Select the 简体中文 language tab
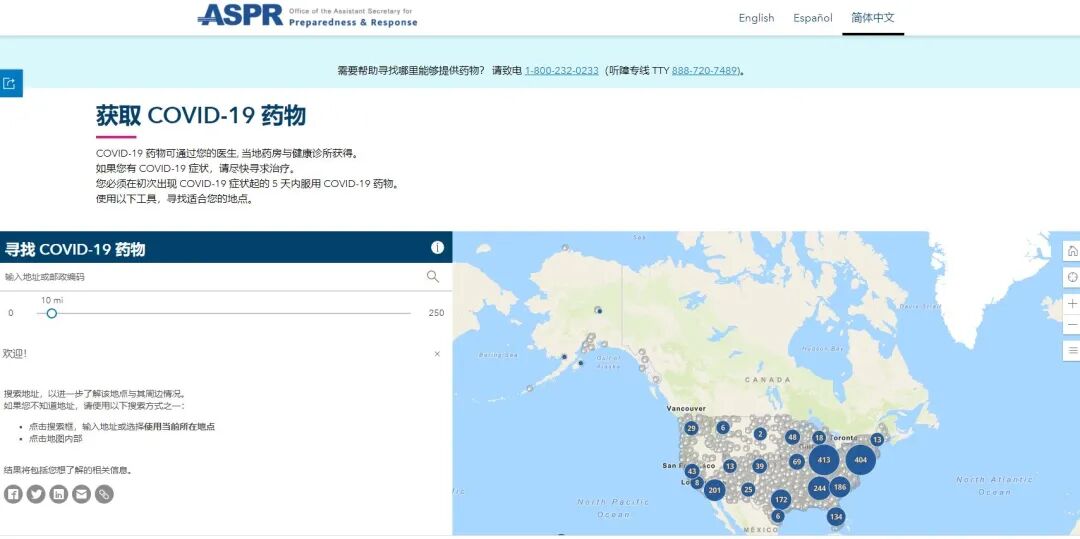 pos(873,18)
